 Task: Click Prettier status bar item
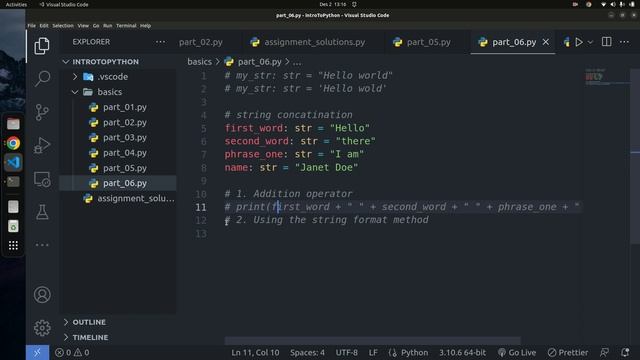(568, 353)
